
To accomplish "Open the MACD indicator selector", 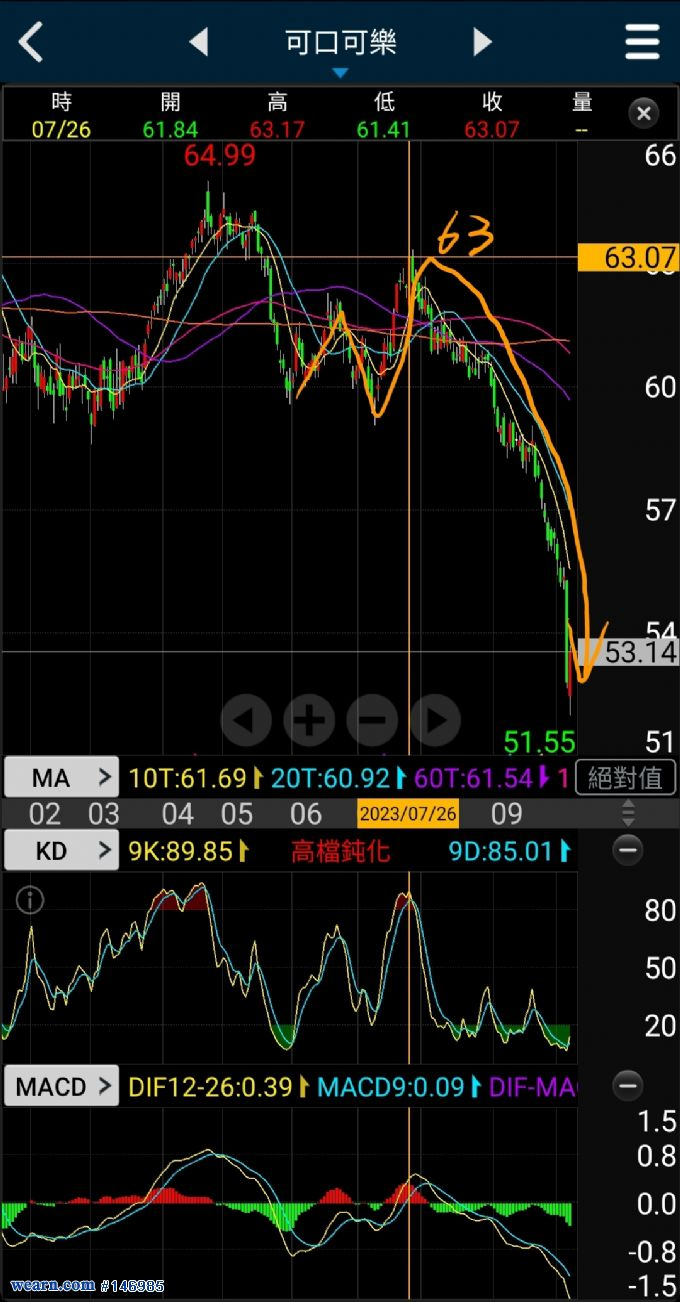I will pyautogui.click(x=62, y=1086).
